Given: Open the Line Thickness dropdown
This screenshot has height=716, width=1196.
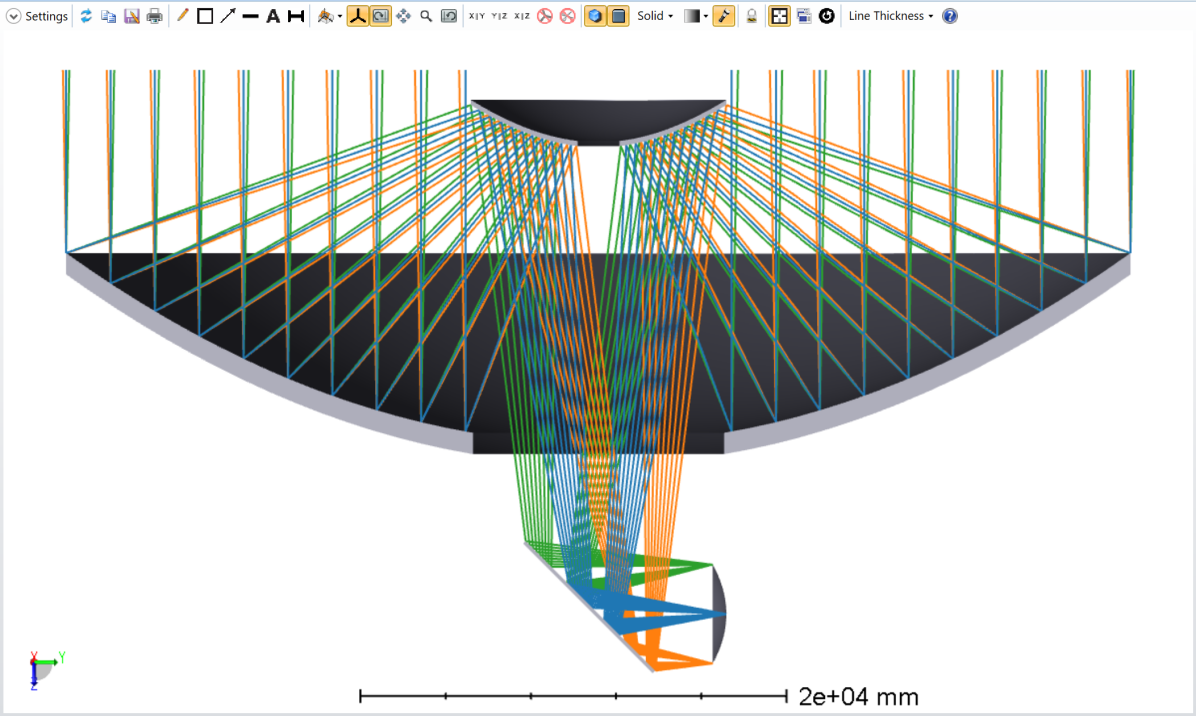Looking at the screenshot, I should 890,16.
